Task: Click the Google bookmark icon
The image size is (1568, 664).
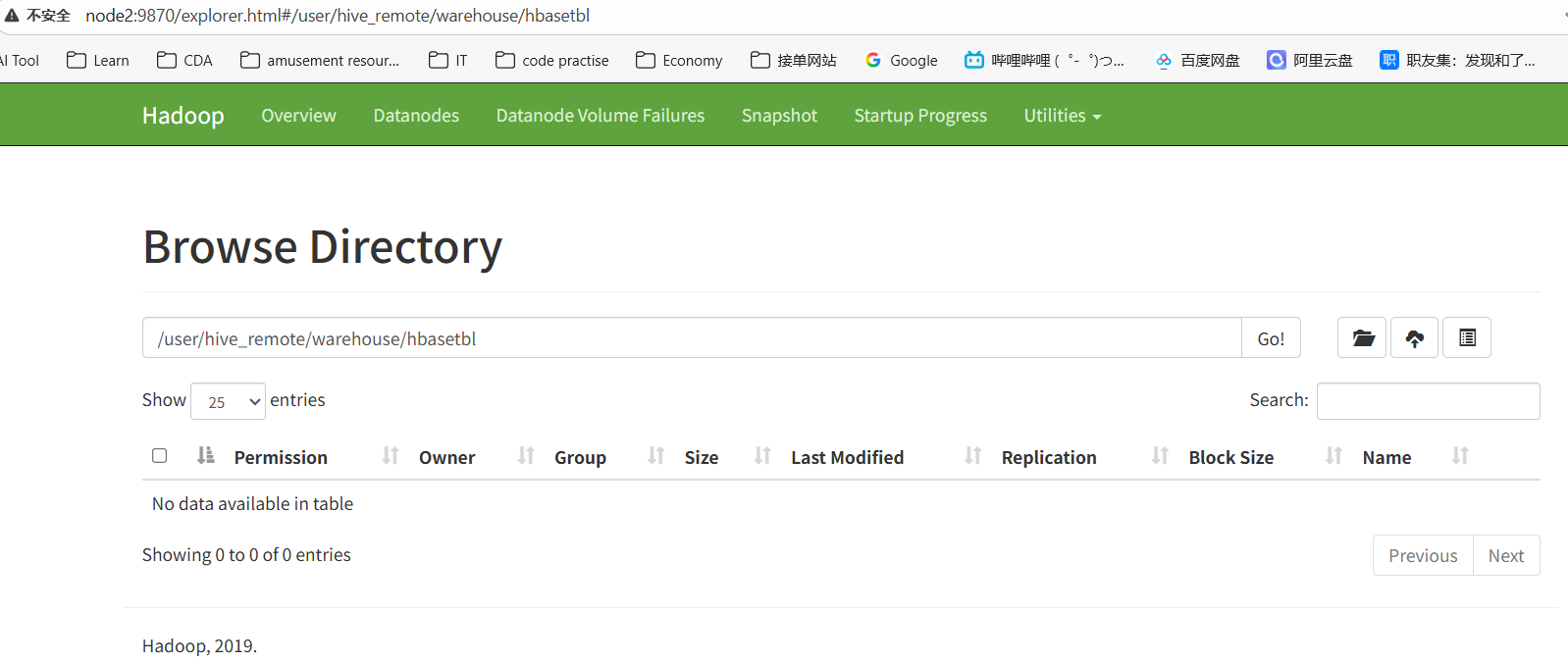Action: point(872,61)
